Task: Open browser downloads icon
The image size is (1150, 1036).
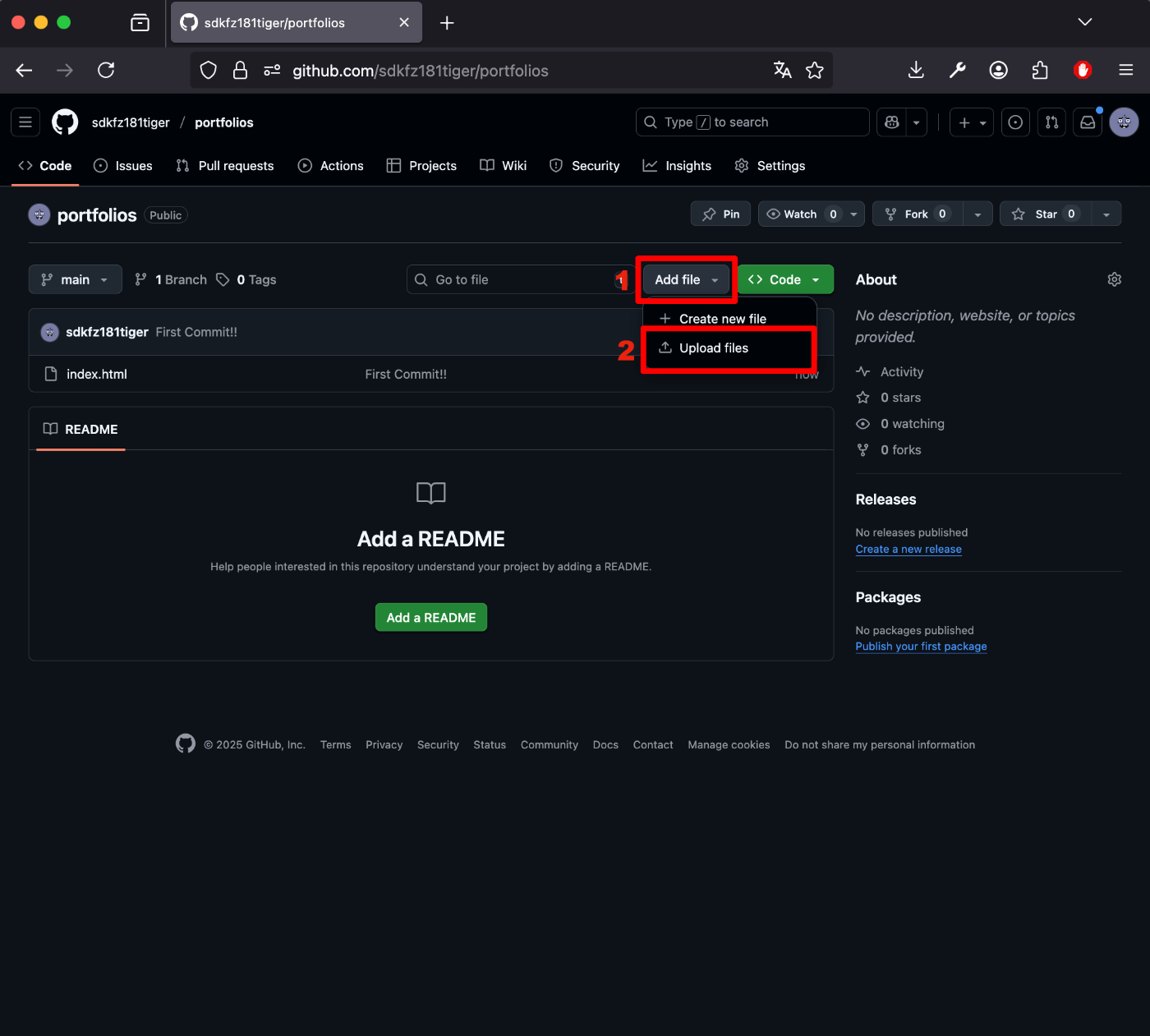Action: click(x=916, y=71)
